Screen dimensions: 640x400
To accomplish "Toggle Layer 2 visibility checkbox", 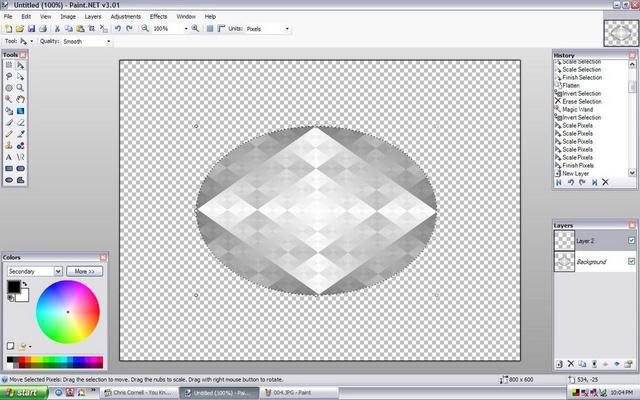I will coord(631,240).
